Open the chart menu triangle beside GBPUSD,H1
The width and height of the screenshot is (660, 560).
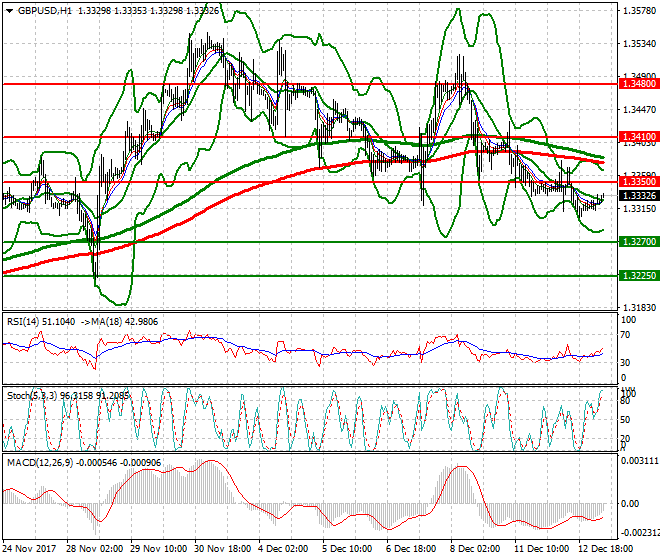9,11
